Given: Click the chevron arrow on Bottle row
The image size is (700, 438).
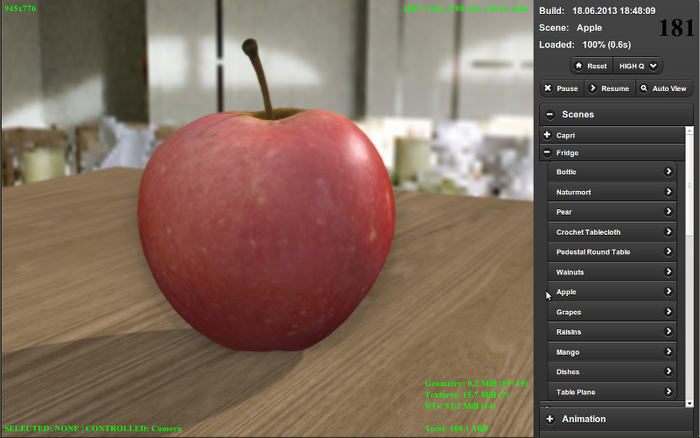Looking at the screenshot, I should (x=668, y=171).
